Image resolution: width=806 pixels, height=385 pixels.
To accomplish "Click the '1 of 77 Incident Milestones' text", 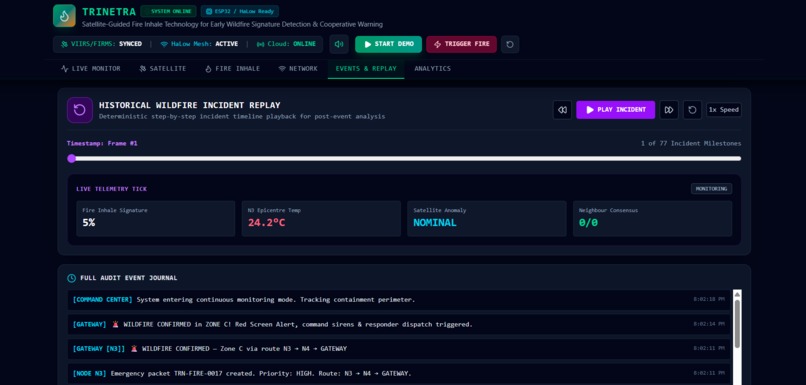I will click(x=691, y=143).
